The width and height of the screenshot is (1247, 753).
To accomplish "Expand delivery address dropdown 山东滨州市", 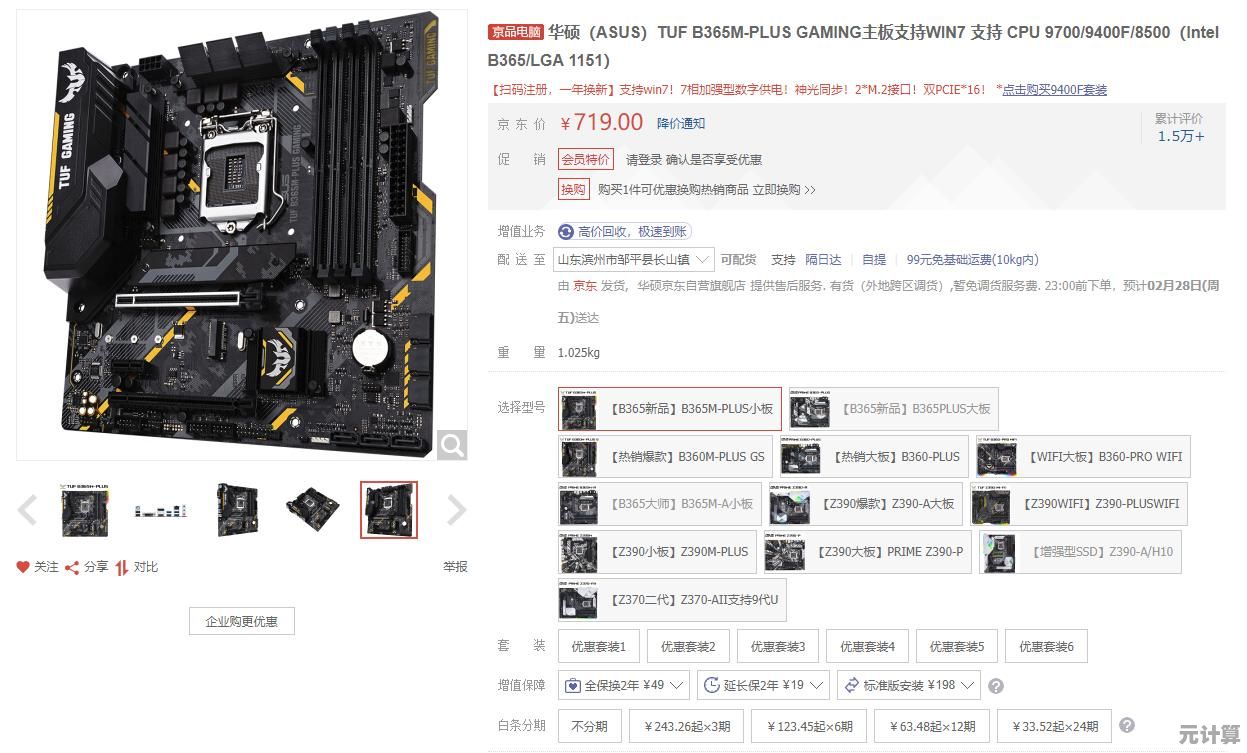I will [634, 260].
